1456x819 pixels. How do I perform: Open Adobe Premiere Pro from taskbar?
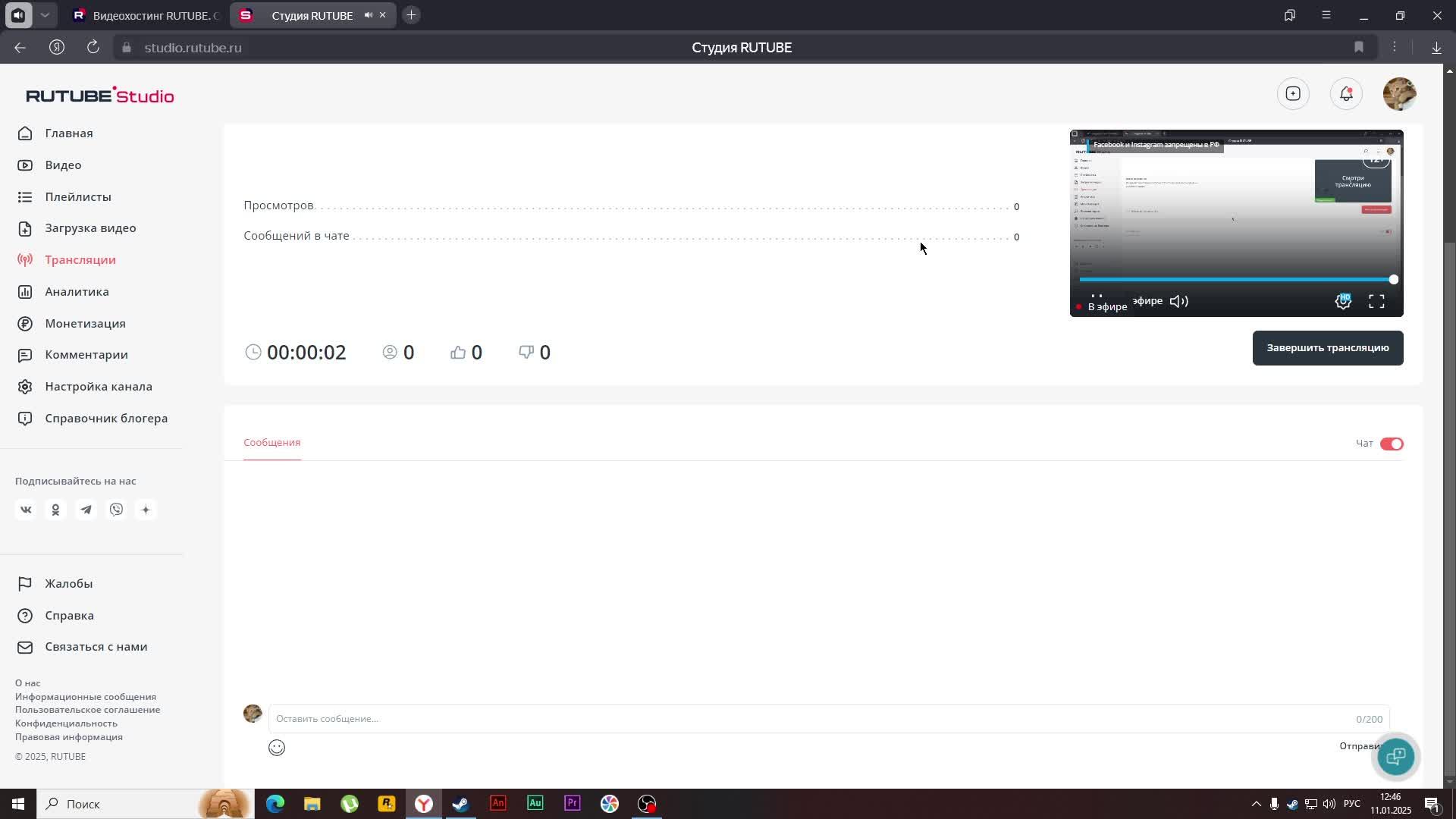[x=573, y=804]
